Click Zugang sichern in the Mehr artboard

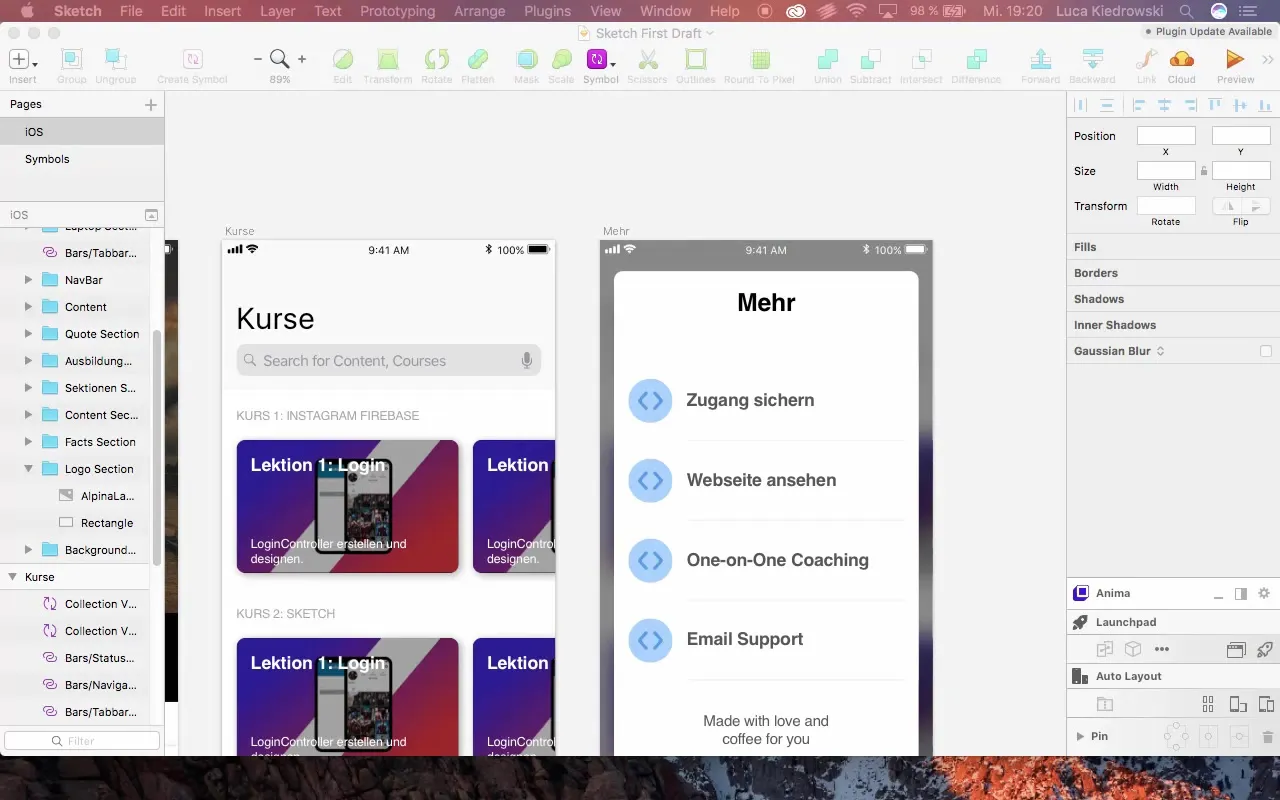pyautogui.click(x=750, y=400)
